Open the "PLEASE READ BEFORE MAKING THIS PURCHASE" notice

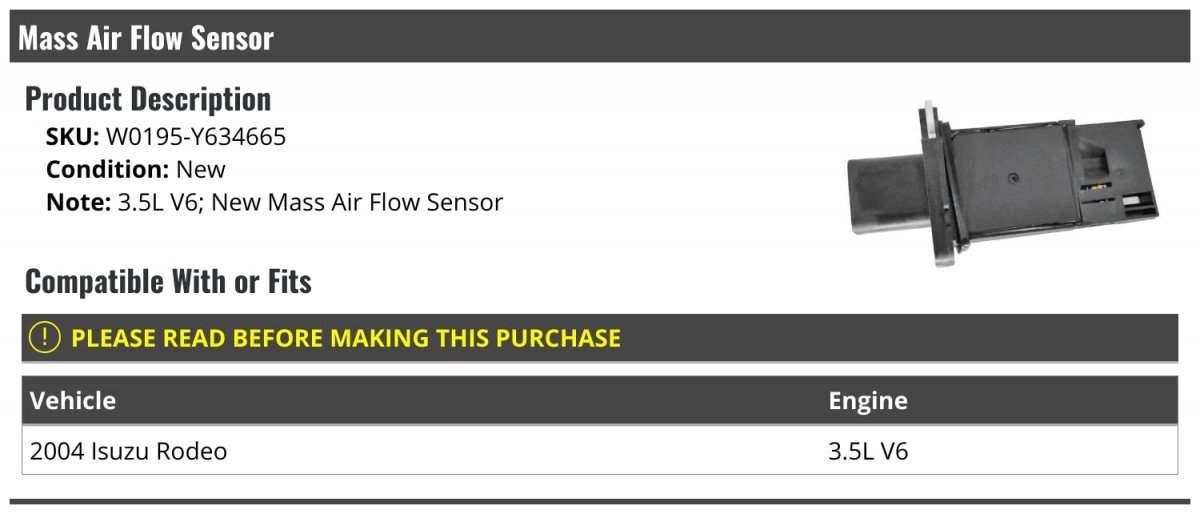[x=345, y=338]
